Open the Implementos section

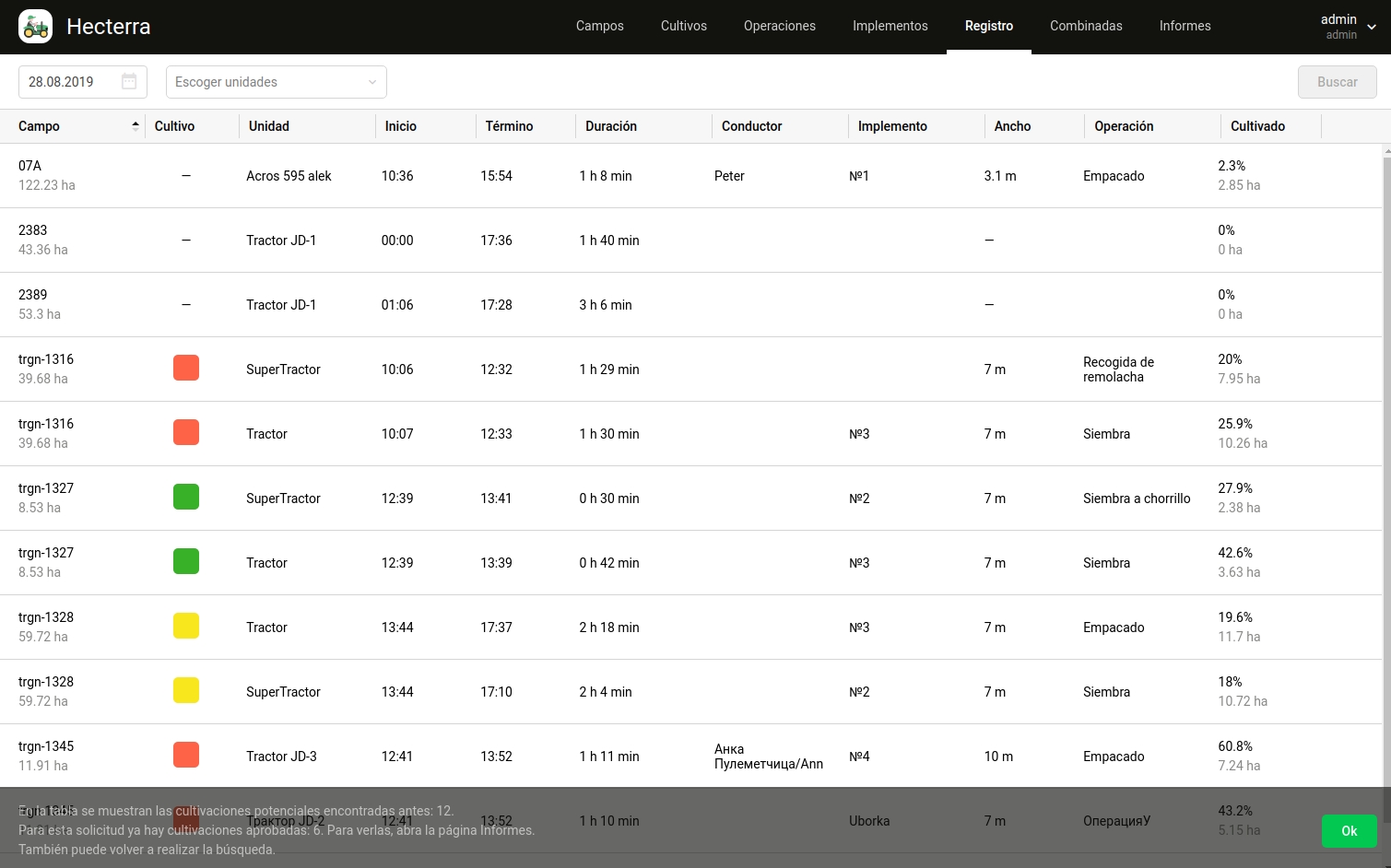coord(890,26)
